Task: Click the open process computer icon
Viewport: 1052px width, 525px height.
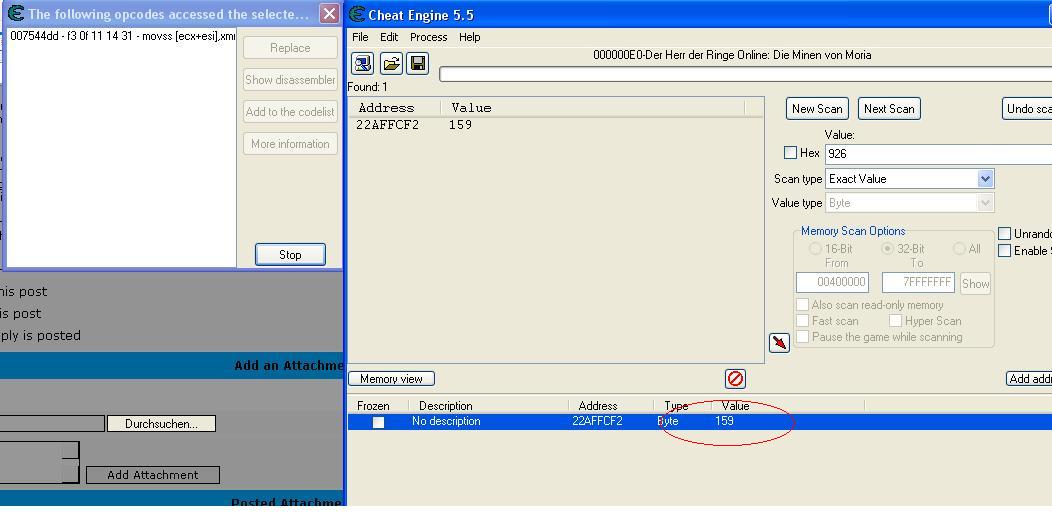Action: click(x=363, y=64)
